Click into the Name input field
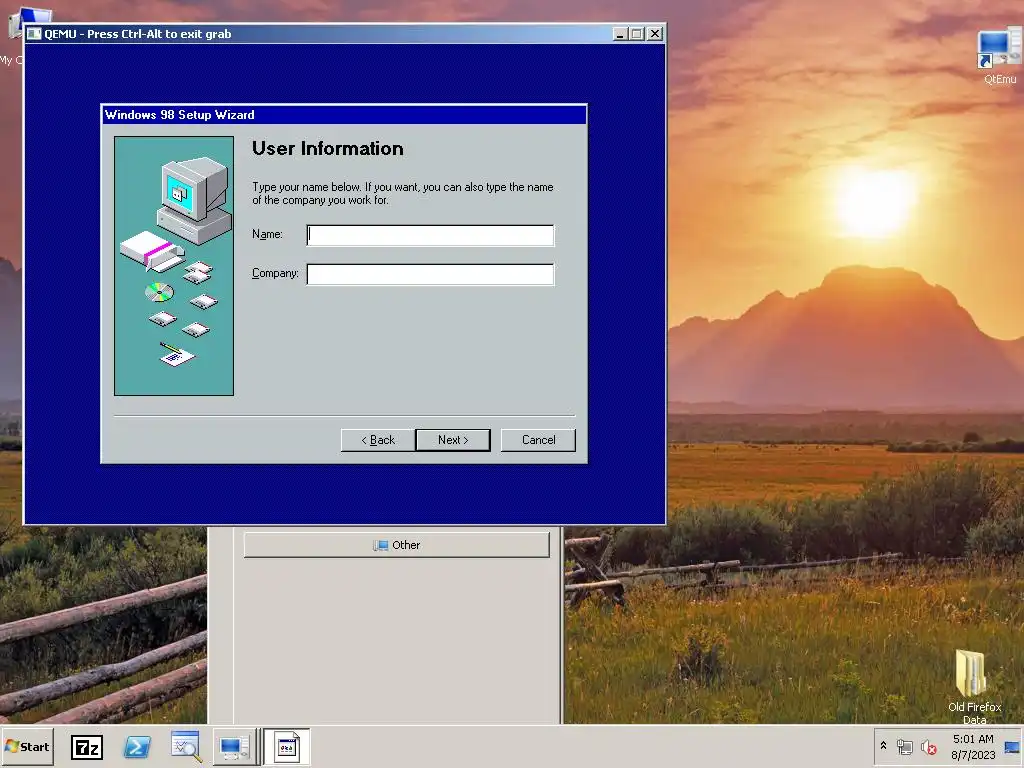Screen dimensions: 1024x768 430,235
